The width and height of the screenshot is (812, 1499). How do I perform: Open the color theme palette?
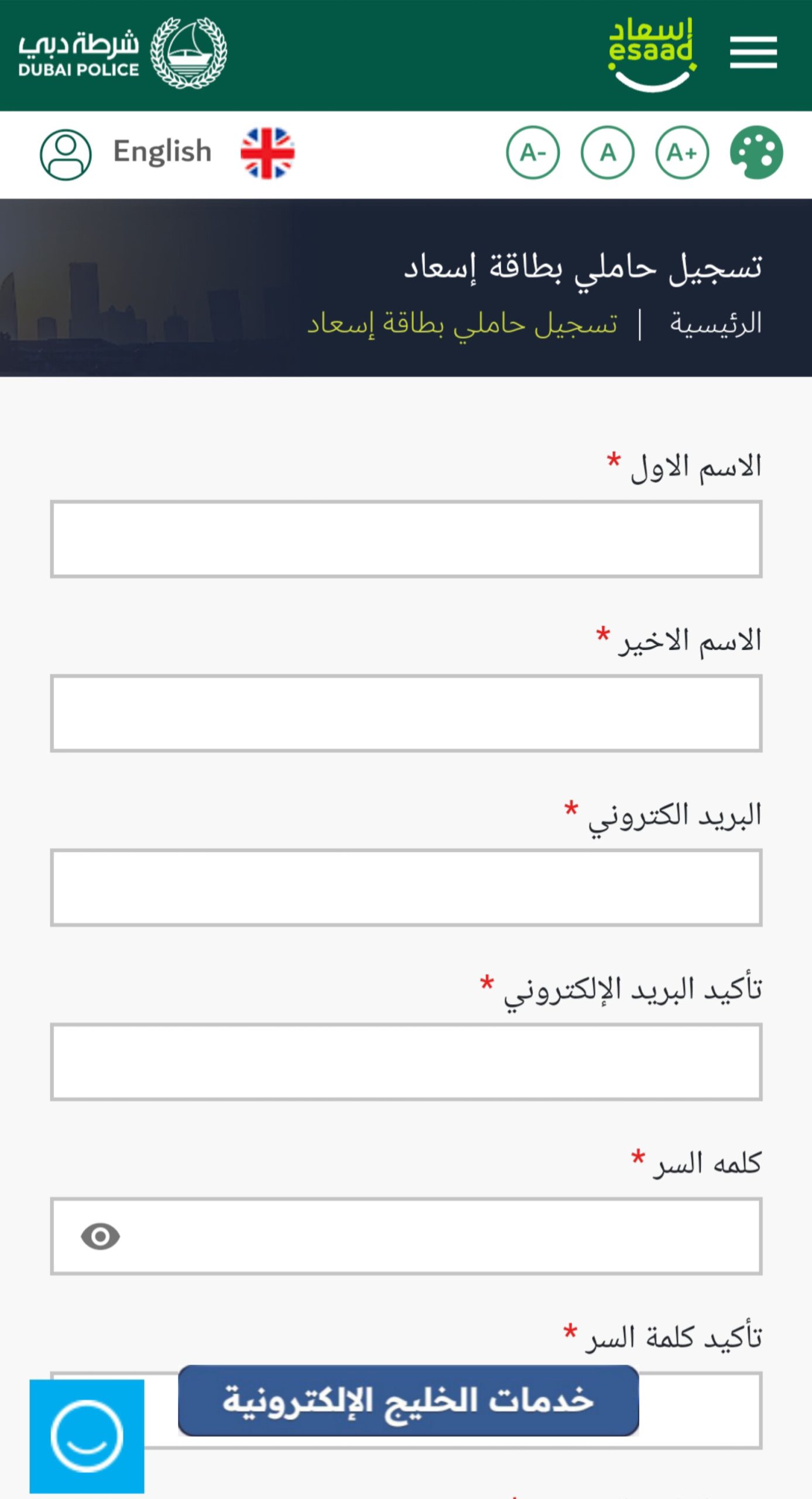(756, 153)
